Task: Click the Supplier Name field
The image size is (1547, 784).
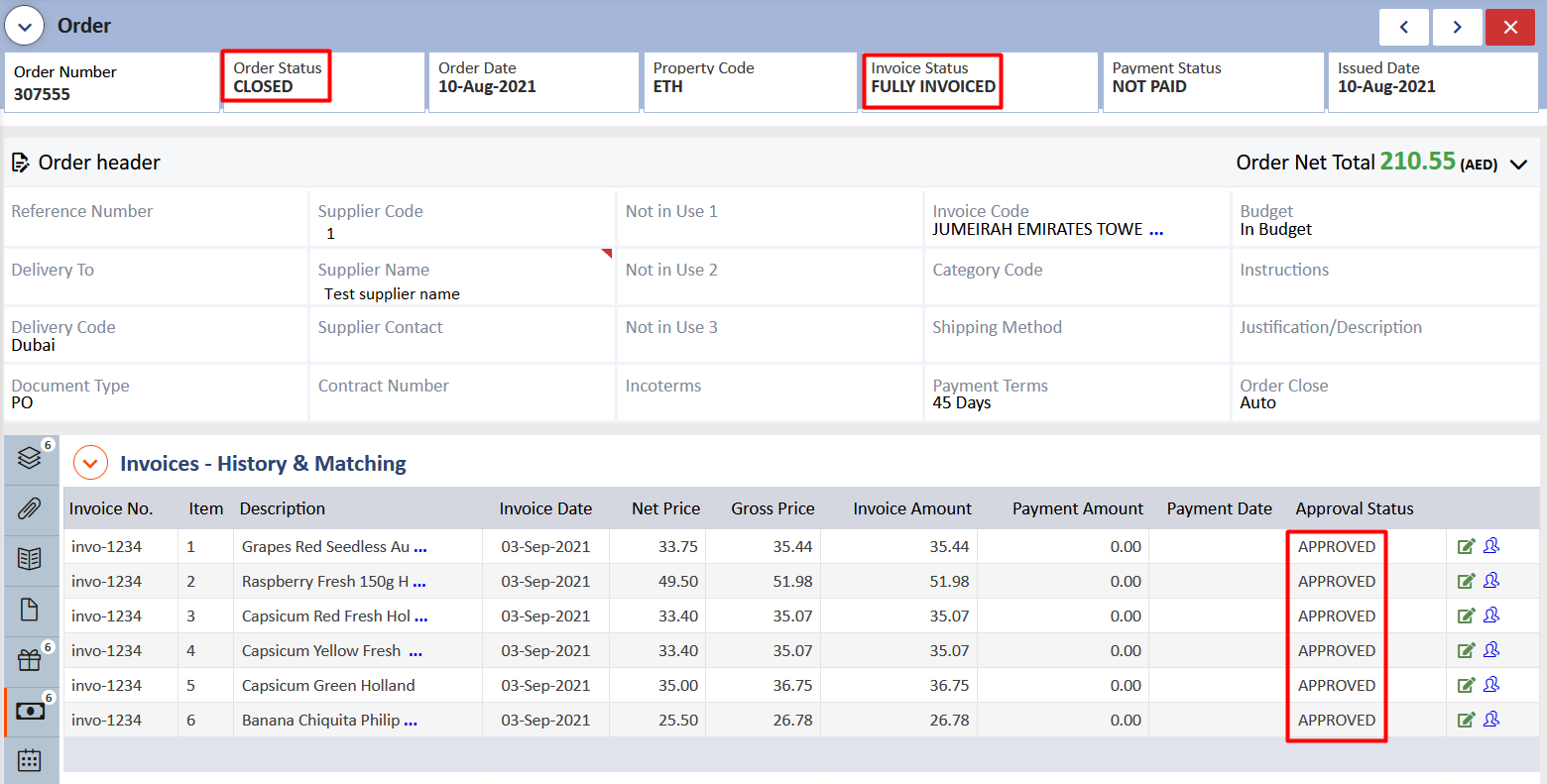Action: (462, 278)
